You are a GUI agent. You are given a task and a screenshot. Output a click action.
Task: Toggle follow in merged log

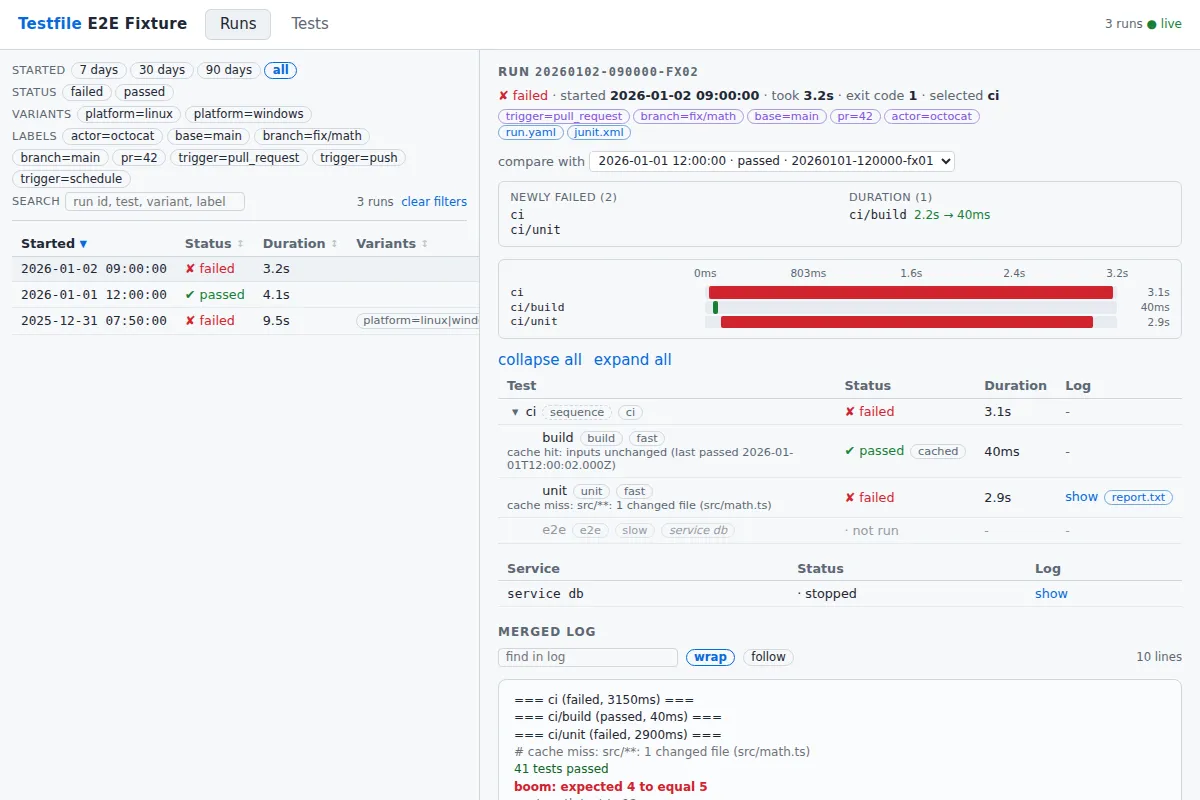point(769,657)
